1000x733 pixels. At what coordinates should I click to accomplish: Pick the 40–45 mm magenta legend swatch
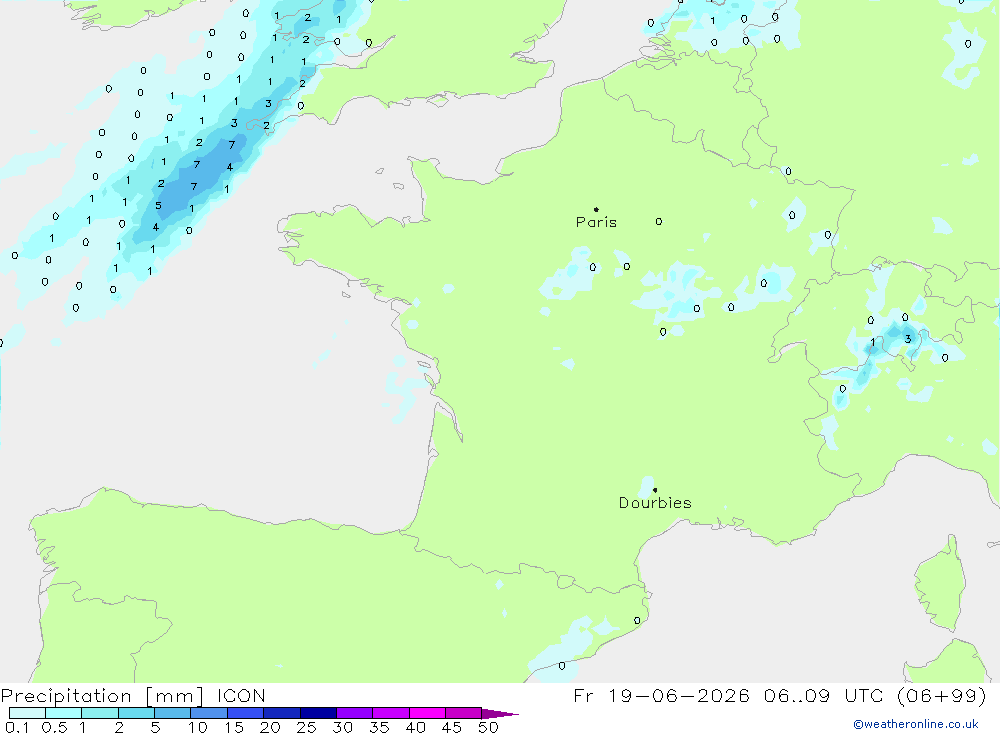coord(427,713)
